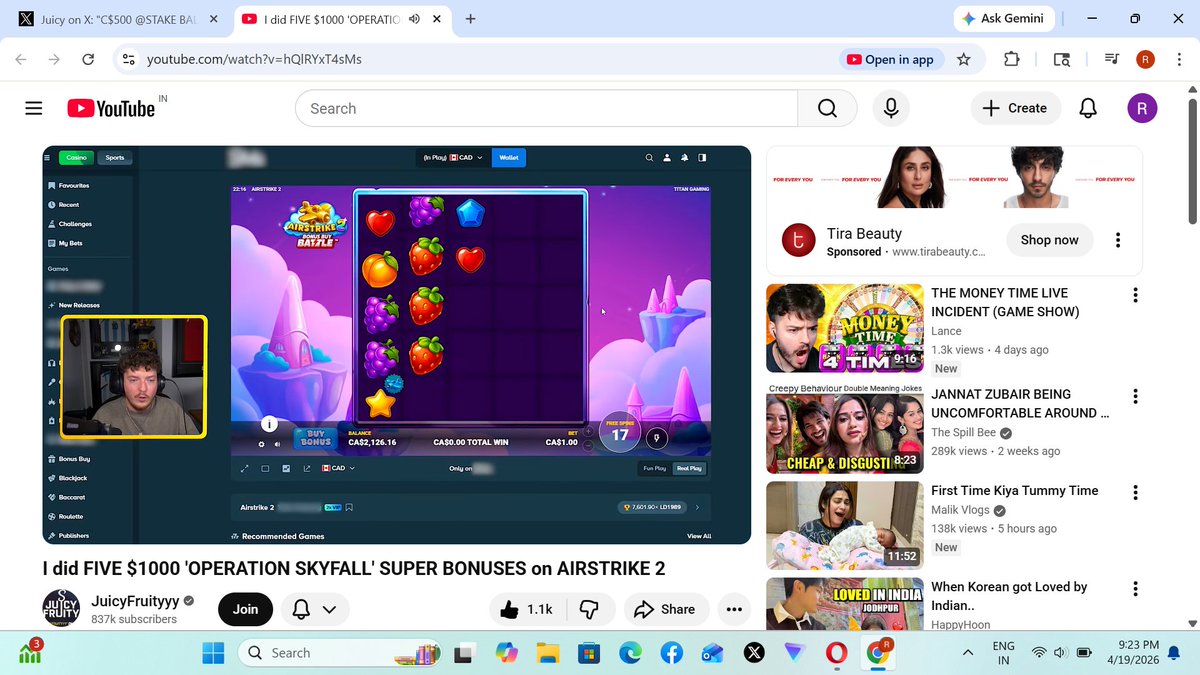Viewport: 1200px width, 675px height.
Task: Open options for JANNAT ZUBAIR video
Action: (x=1135, y=396)
